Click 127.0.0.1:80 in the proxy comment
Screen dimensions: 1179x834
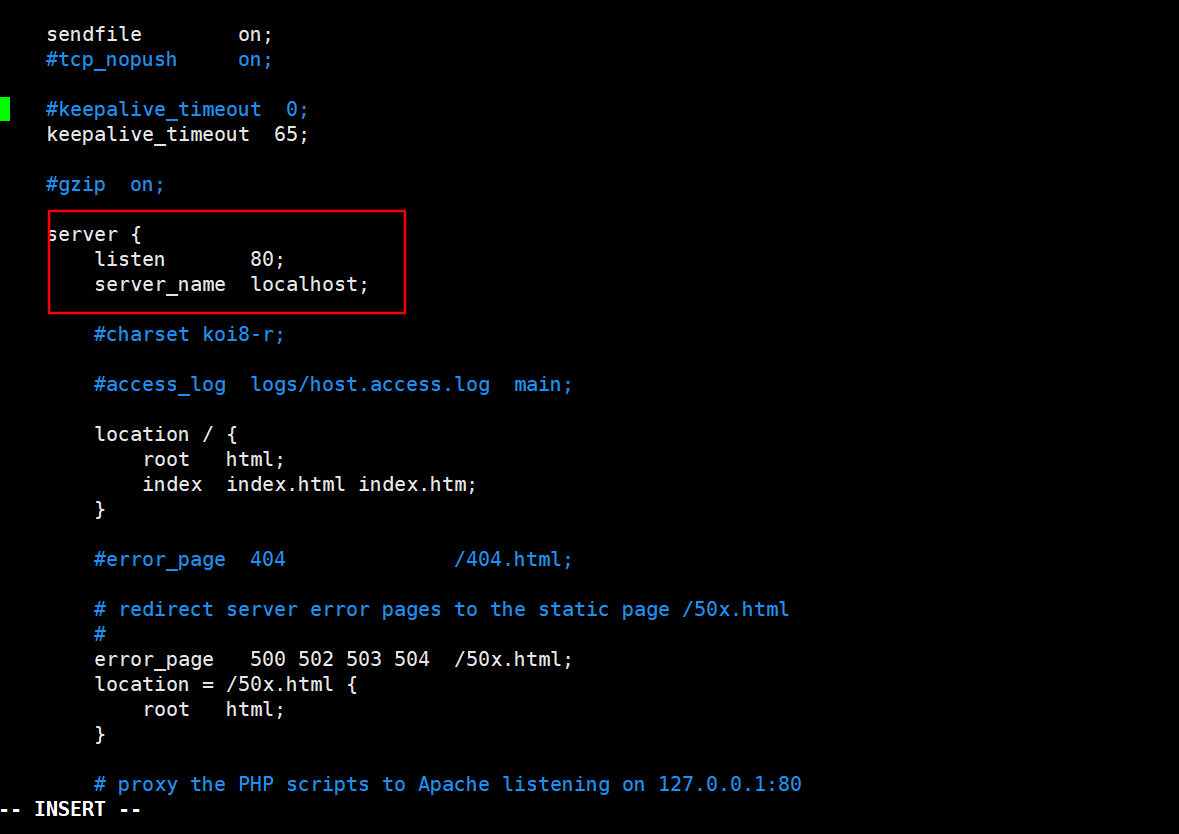coord(729,784)
